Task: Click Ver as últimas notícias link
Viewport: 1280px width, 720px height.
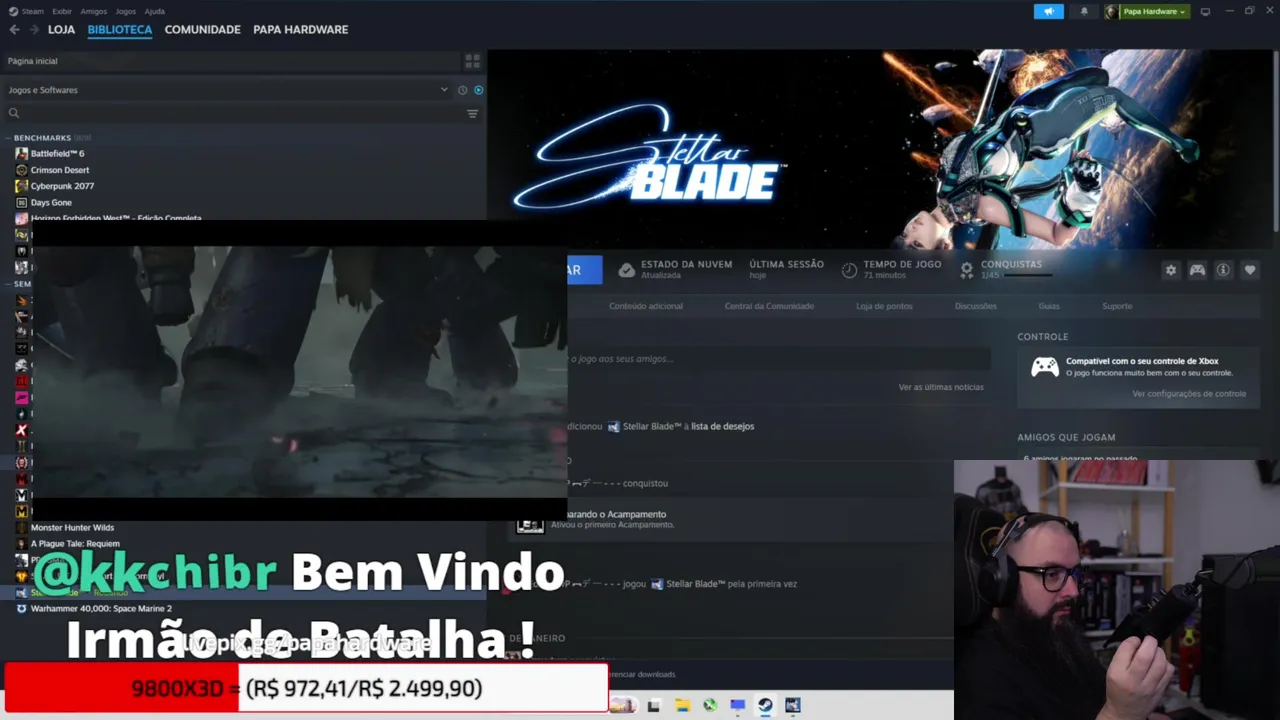Action: [941, 387]
